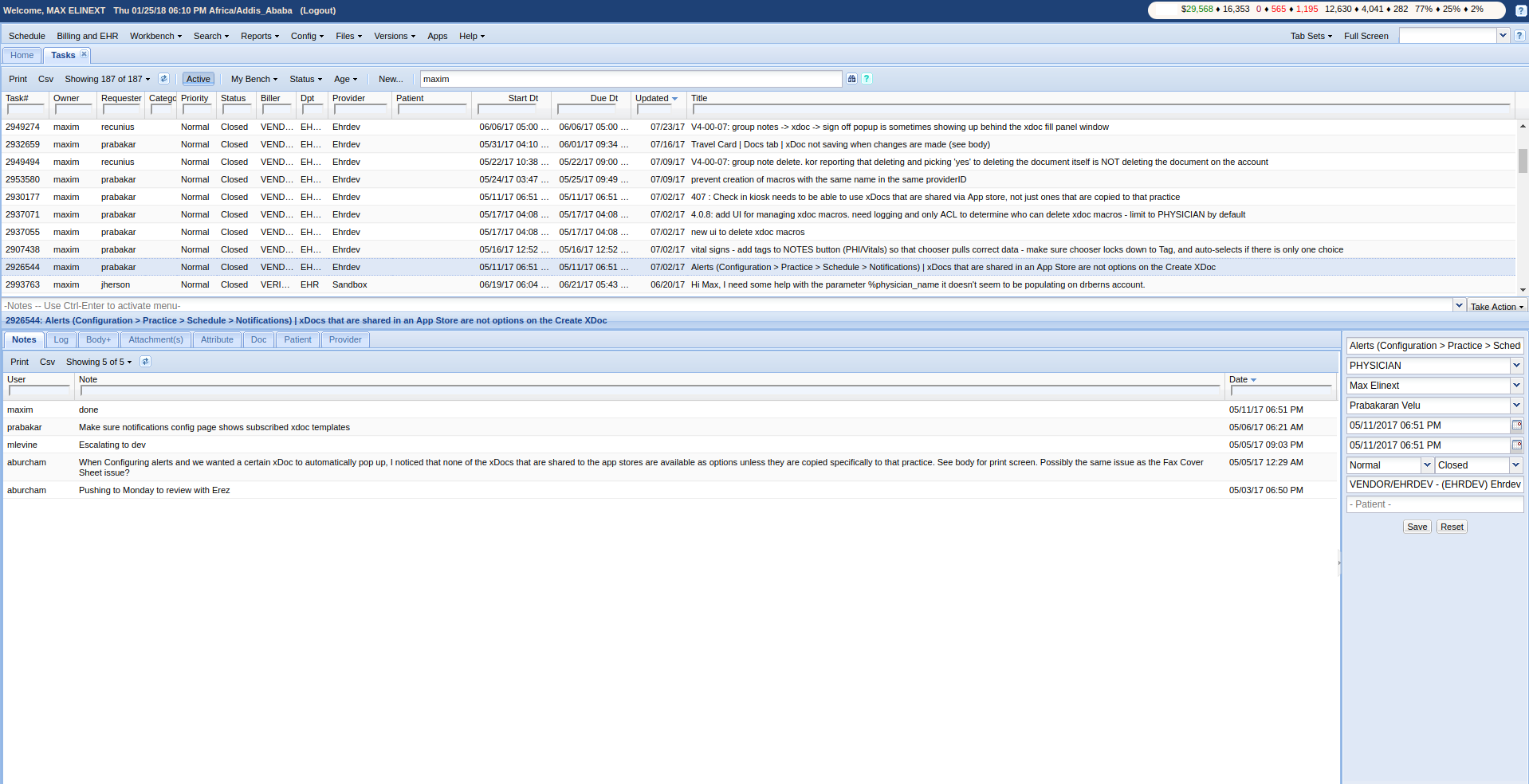Toggle the Active filter button

coord(198,79)
